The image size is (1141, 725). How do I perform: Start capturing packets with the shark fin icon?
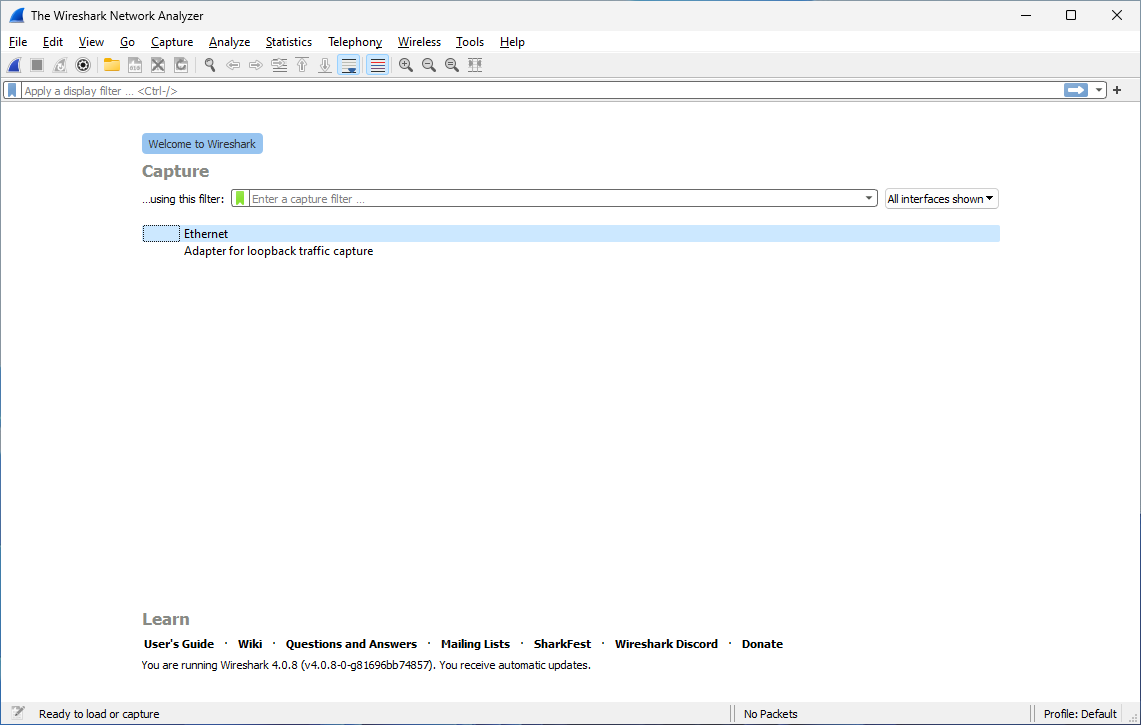coord(14,66)
